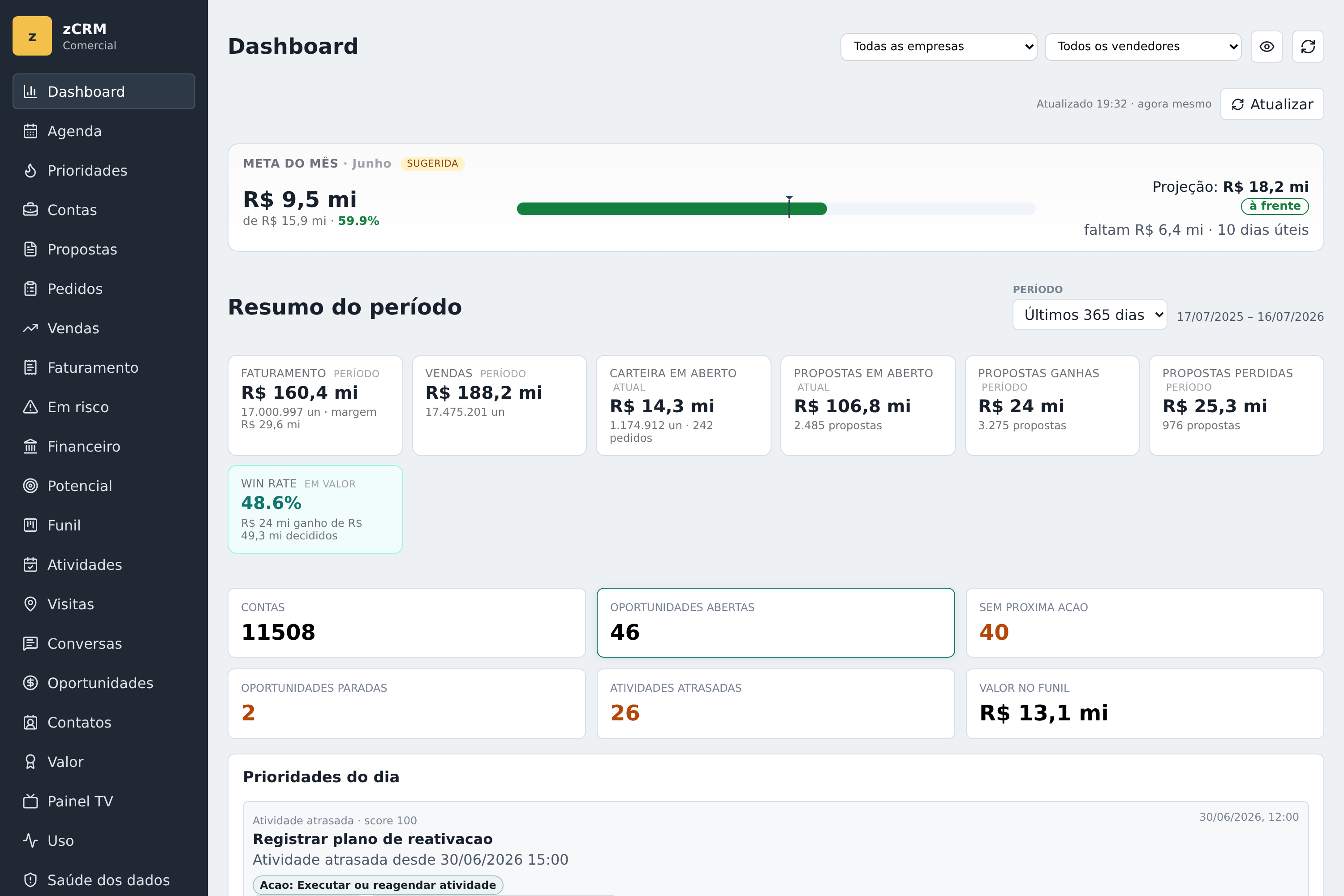
Task: Open the Financeiro menu entry
Action: click(103, 446)
